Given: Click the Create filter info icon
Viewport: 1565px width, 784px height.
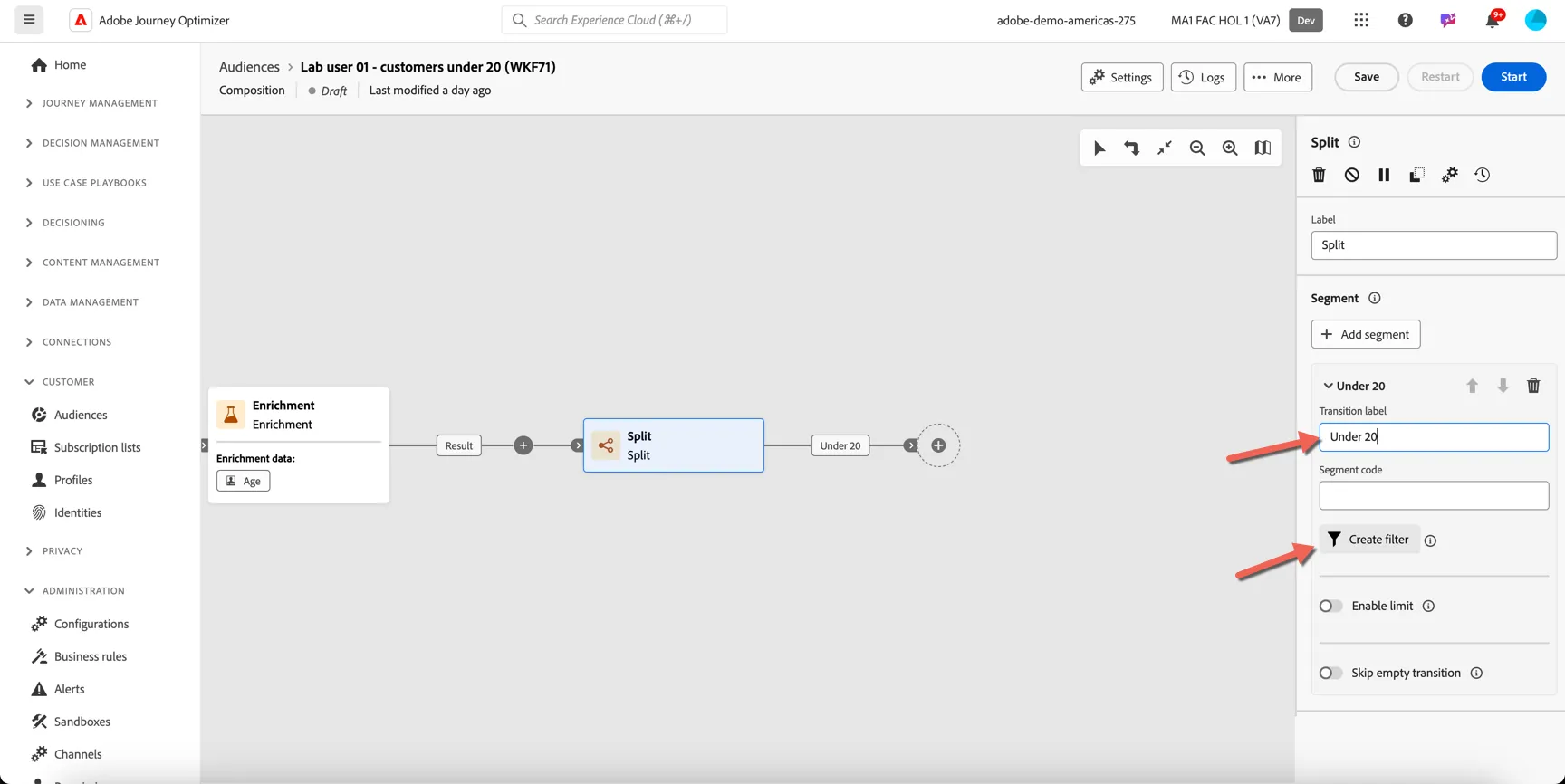Looking at the screenshot, I should [x=1430, y=540].
